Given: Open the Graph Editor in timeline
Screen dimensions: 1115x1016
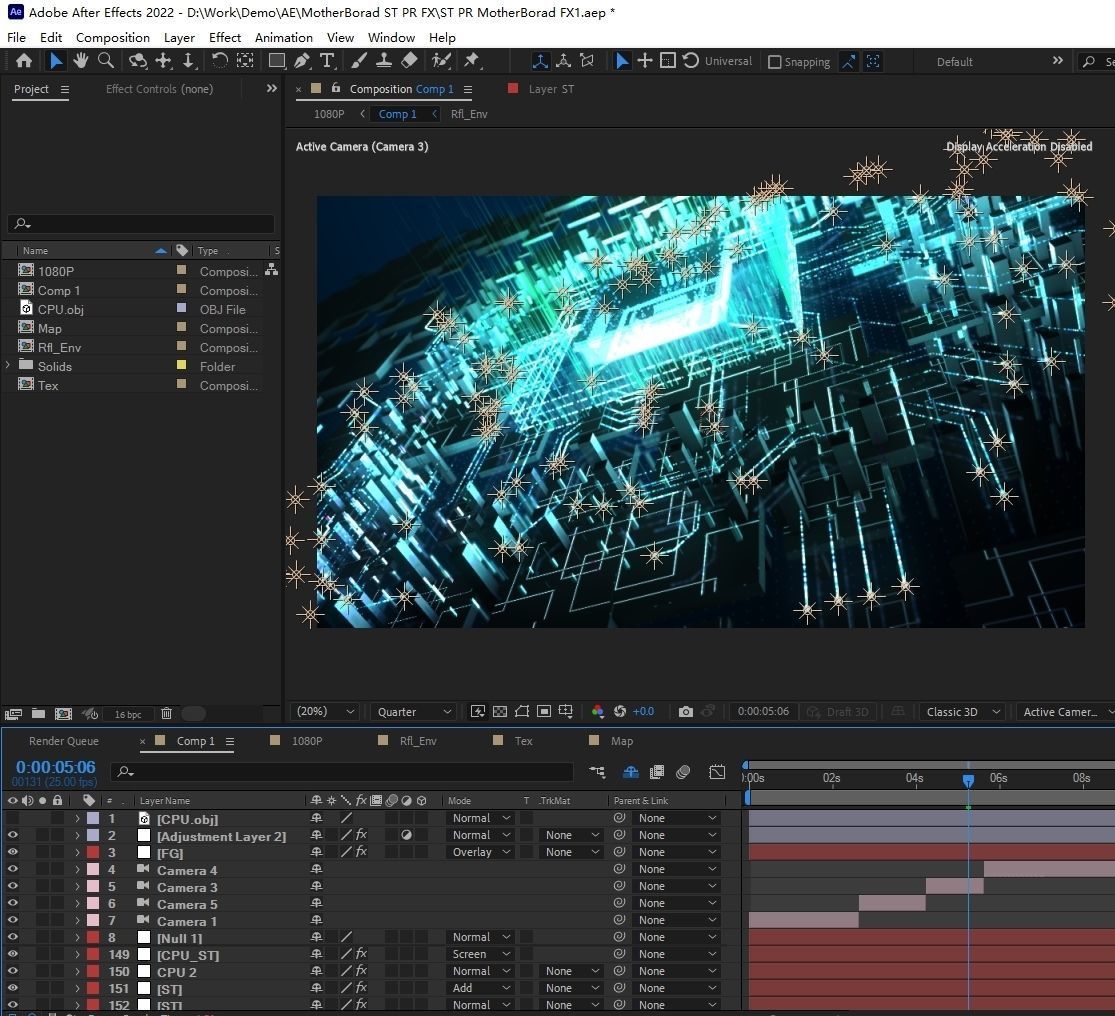Looking at the screenshot, I should (x=717, y=772).
